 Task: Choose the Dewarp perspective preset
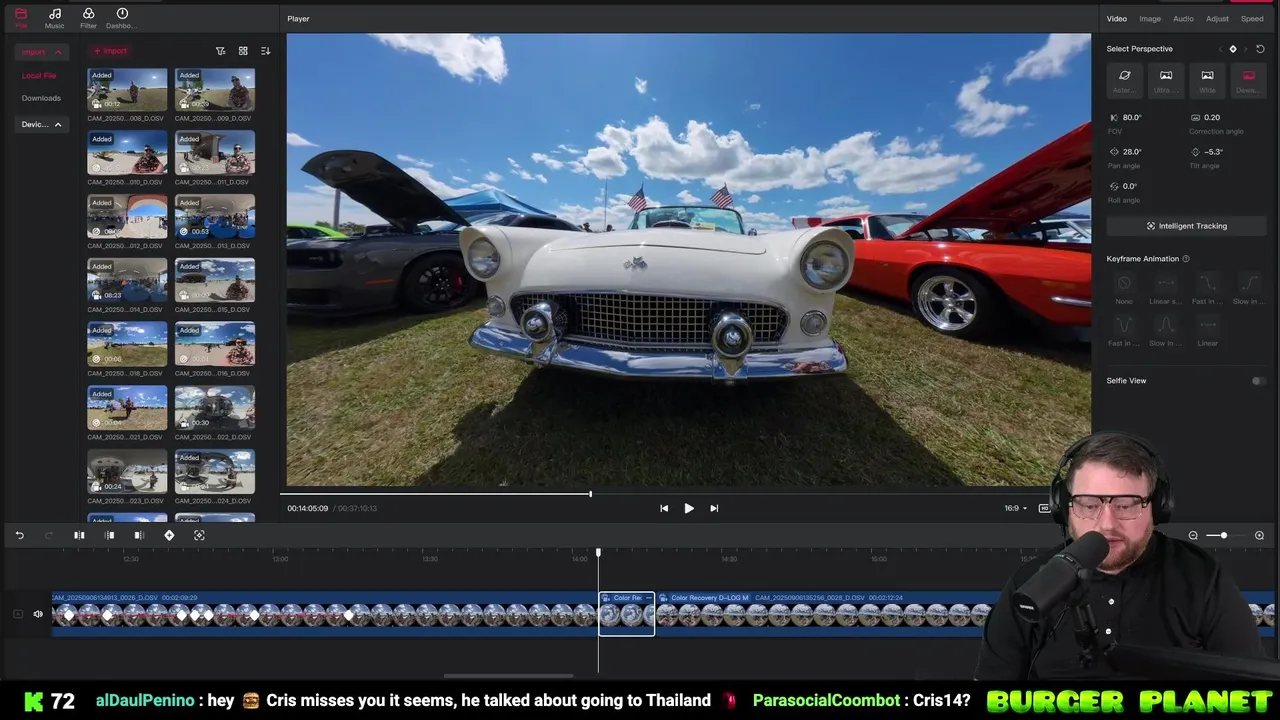[1248, 80]
